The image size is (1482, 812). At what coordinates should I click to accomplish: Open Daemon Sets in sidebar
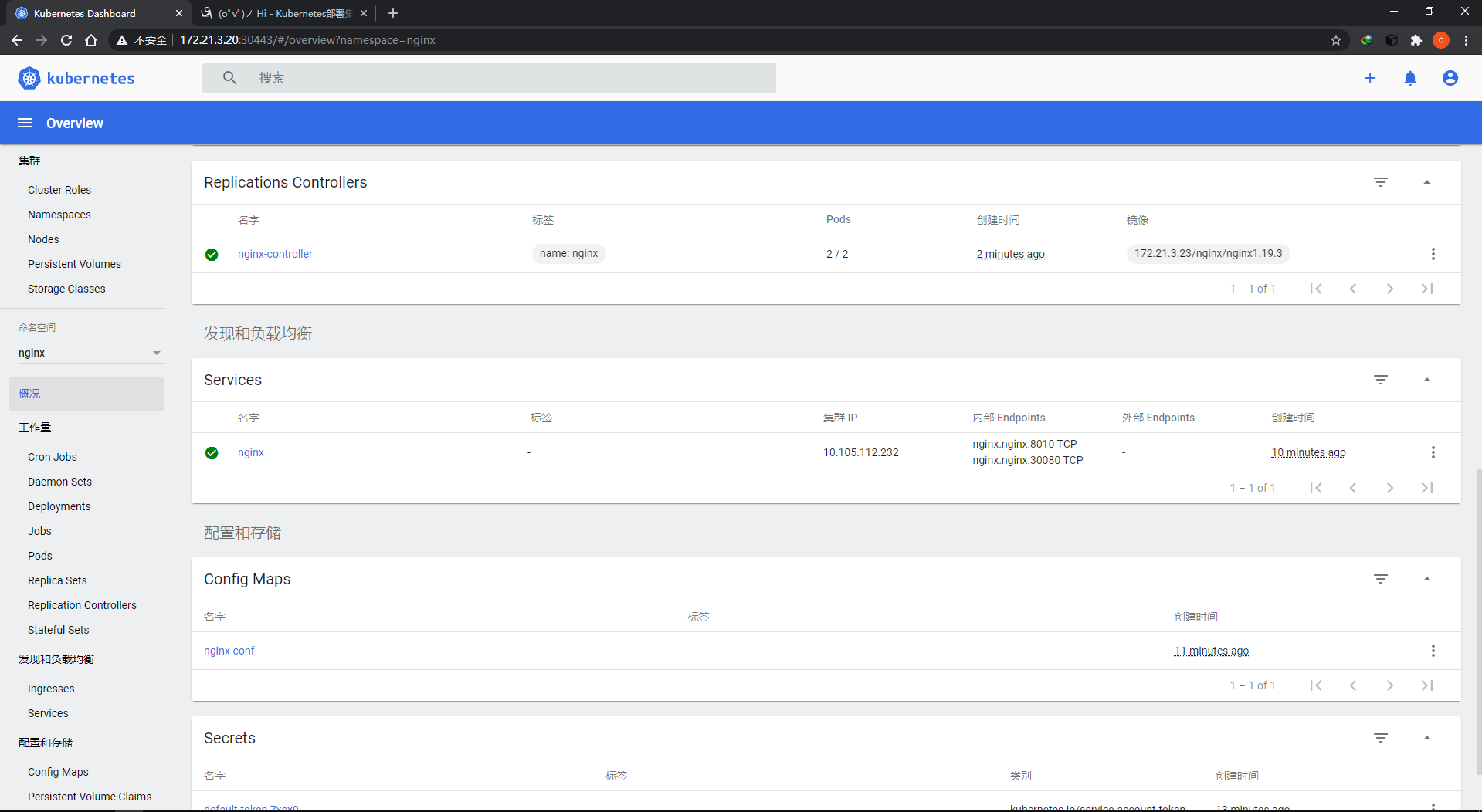[59, 482]
